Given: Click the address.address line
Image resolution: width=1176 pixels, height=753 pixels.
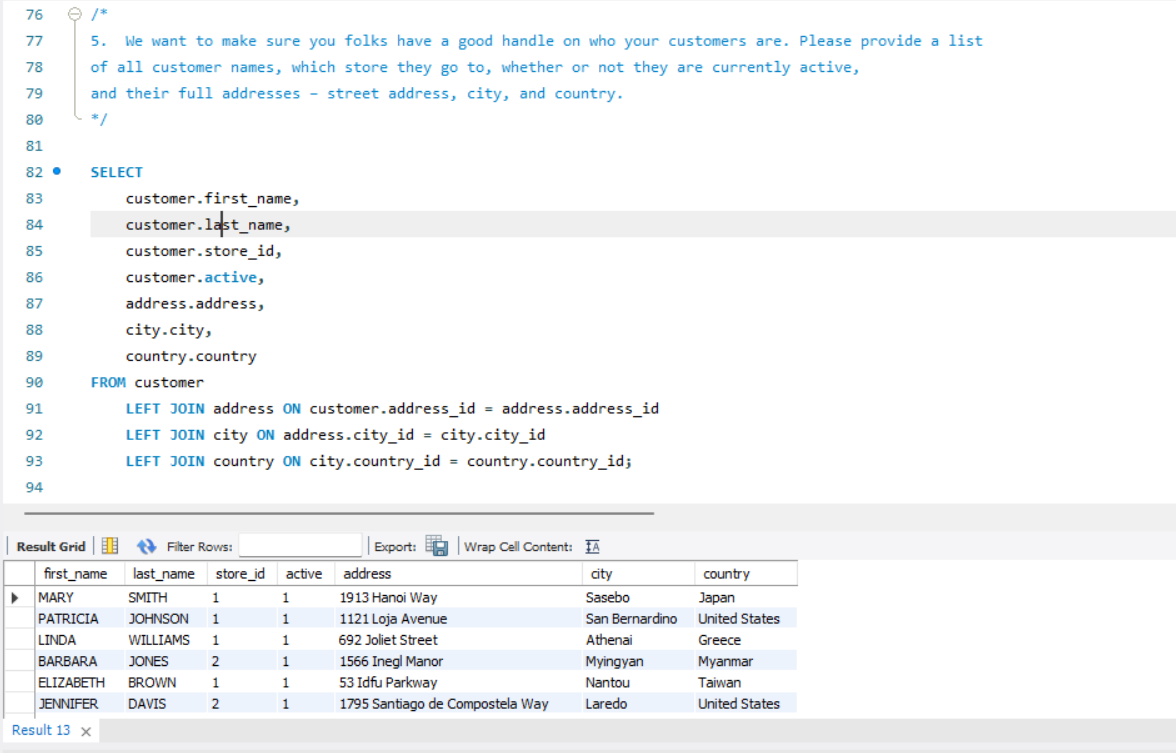Looking at the screenshot, I should [195, 303].
